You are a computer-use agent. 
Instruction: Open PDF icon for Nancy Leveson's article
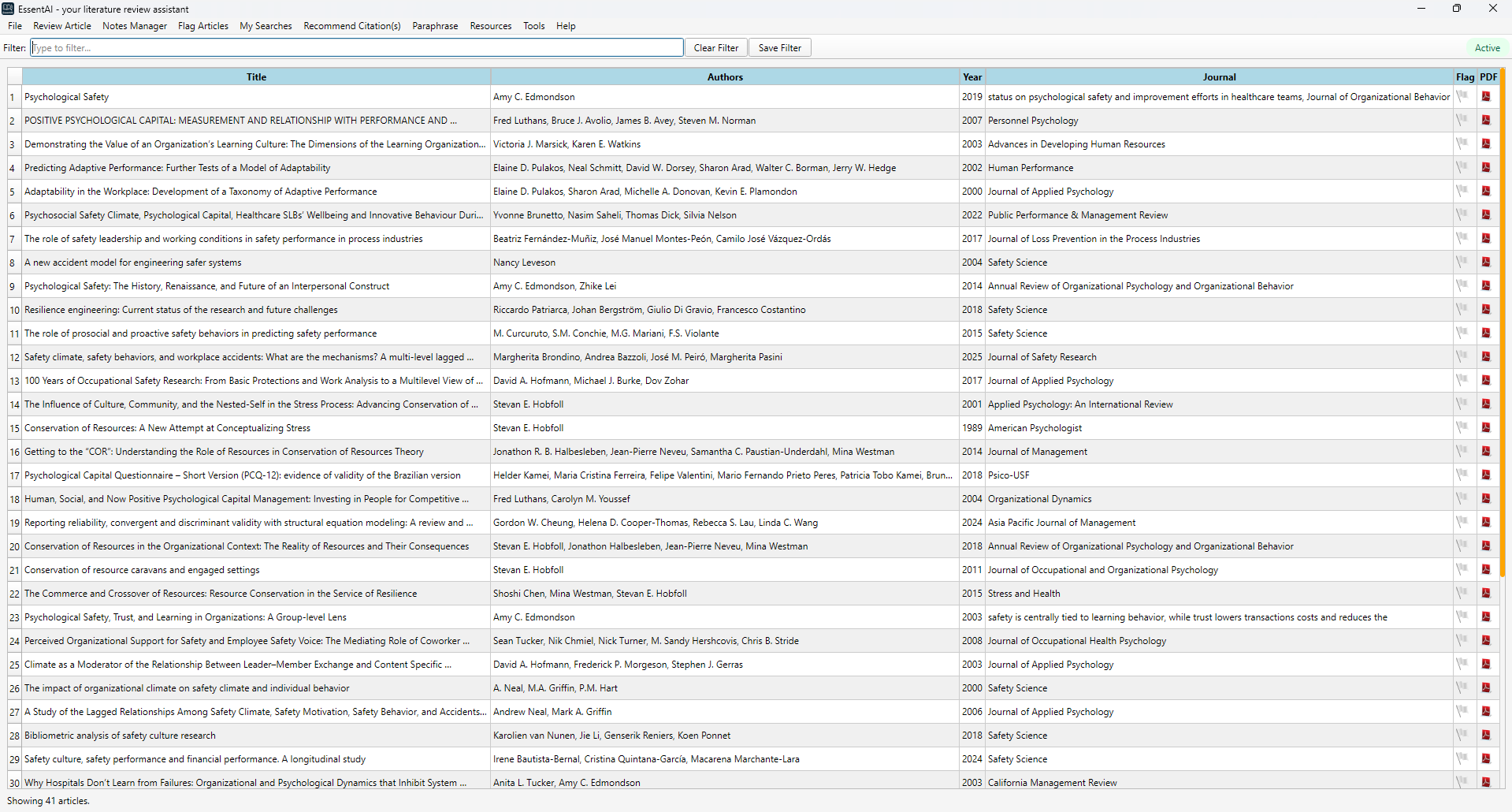(1486, 263)
